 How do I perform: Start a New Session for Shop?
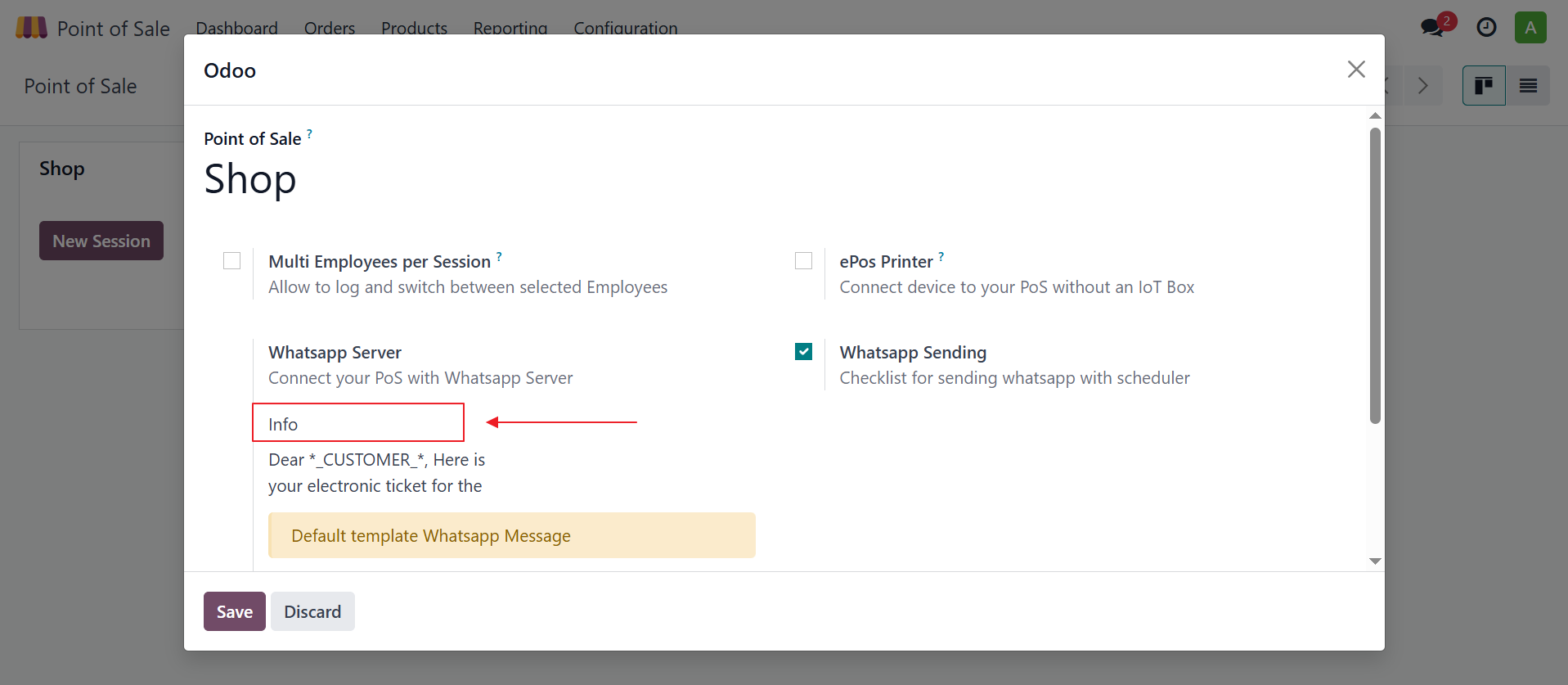pyautogui.click(x=101, y=241)
